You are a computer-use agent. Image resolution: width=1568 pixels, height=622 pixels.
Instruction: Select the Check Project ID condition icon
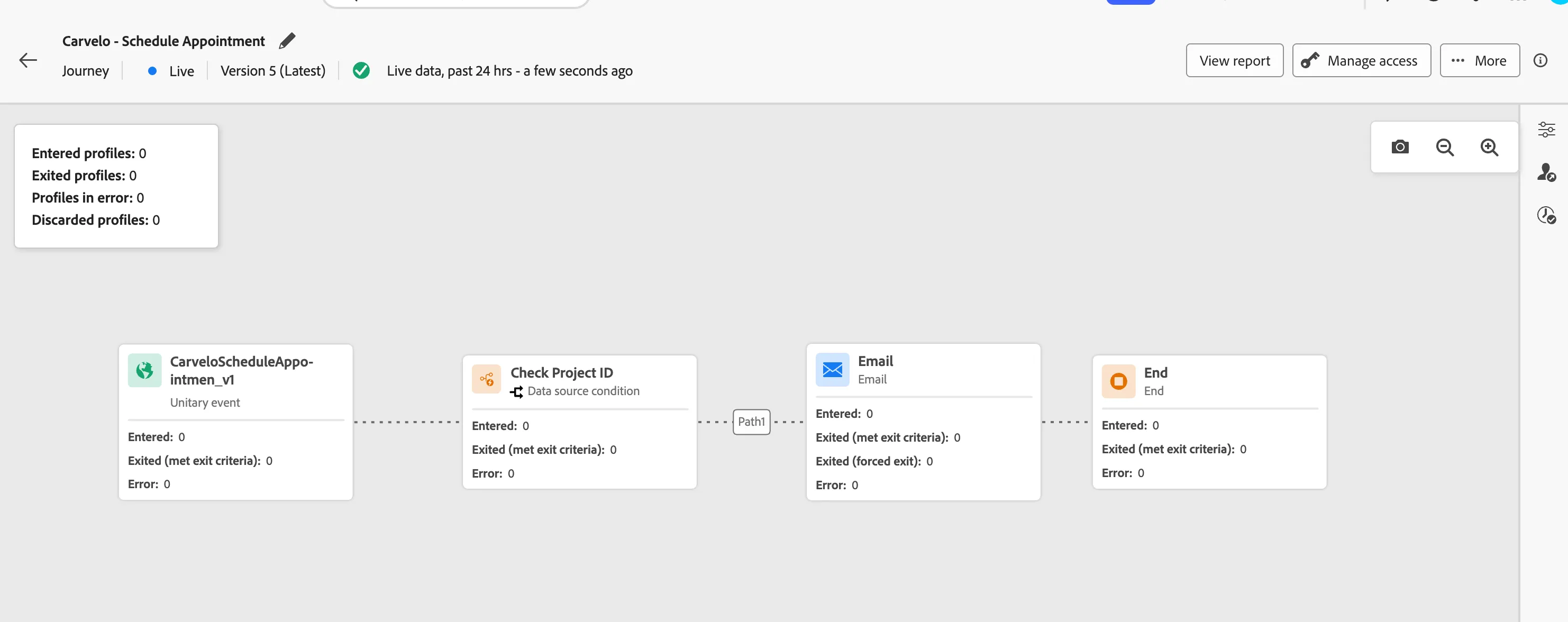[486, 380]
